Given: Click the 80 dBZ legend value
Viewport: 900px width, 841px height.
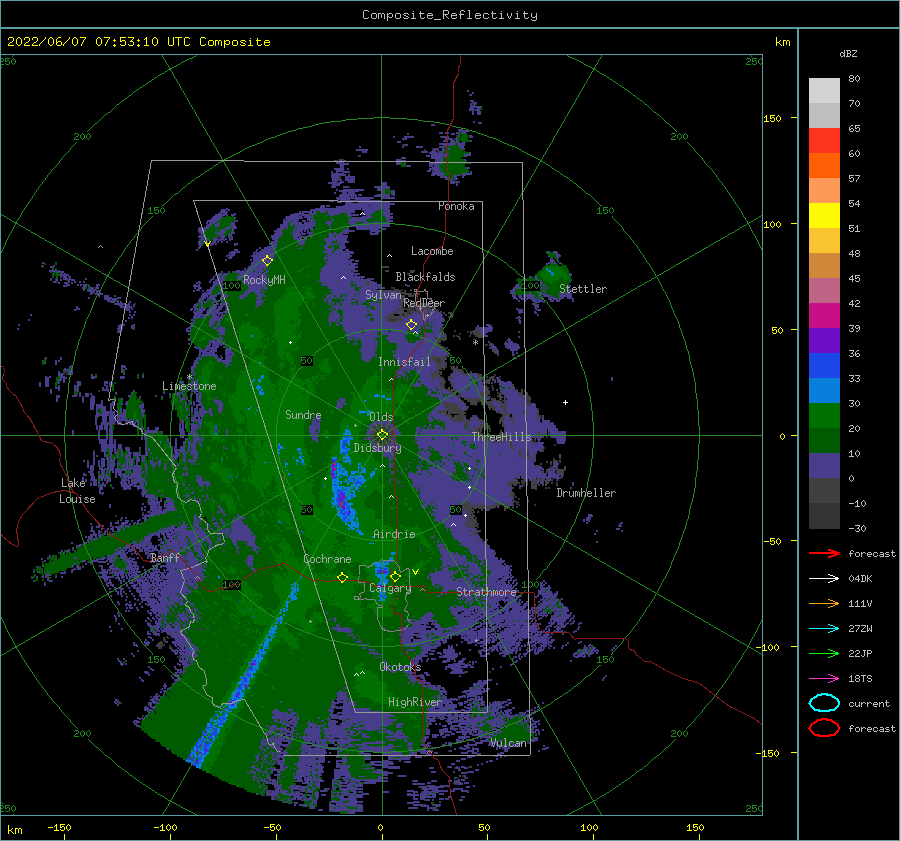Looking at the screenshot, I should point(854,79).
